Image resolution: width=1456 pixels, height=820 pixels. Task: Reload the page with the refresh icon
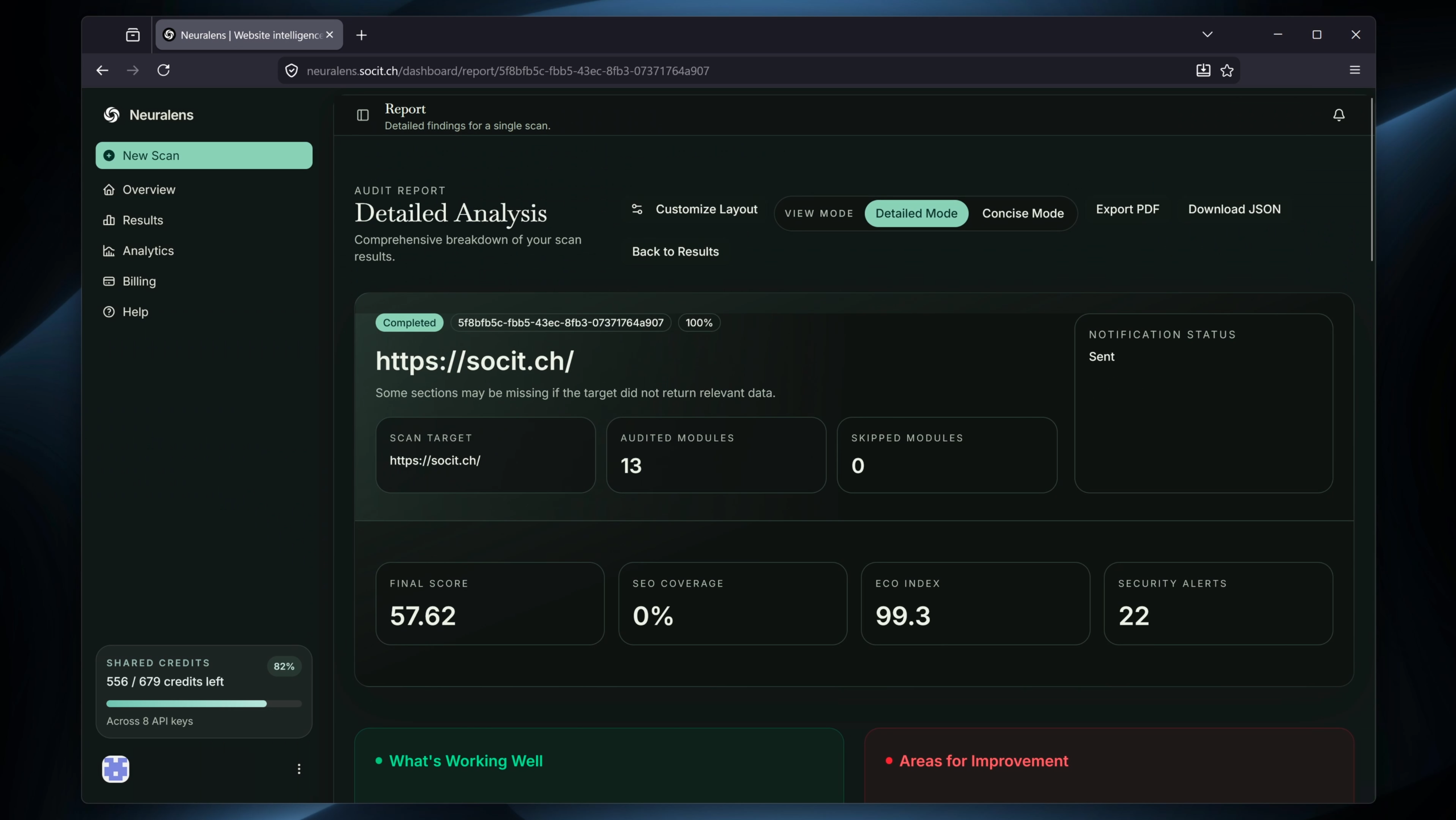click(164, 70)
